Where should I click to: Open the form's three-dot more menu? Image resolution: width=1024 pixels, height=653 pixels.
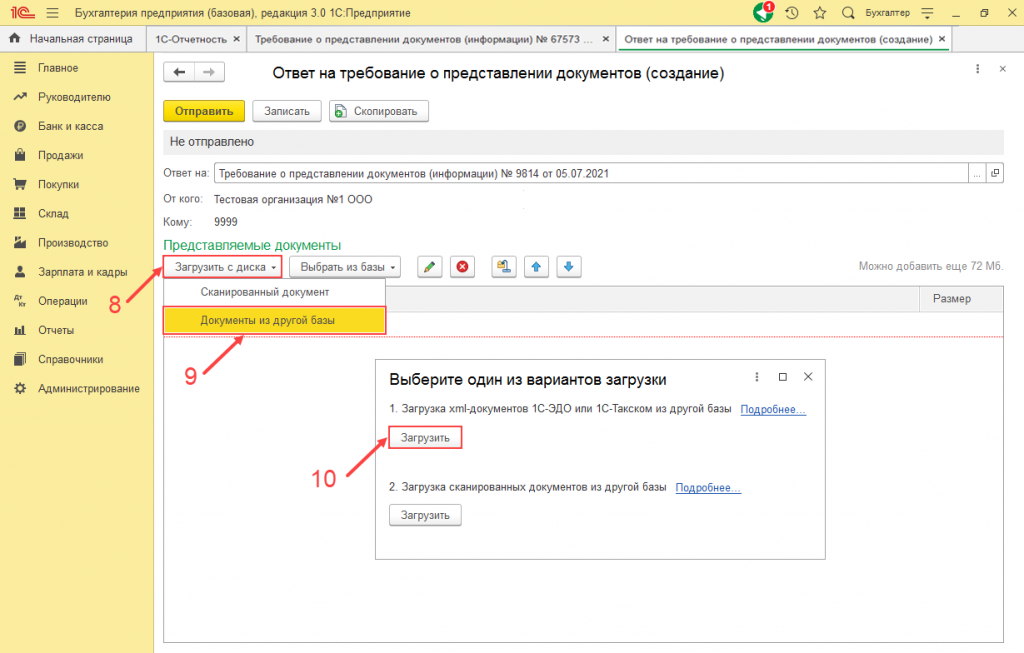(x=978, y=69)
